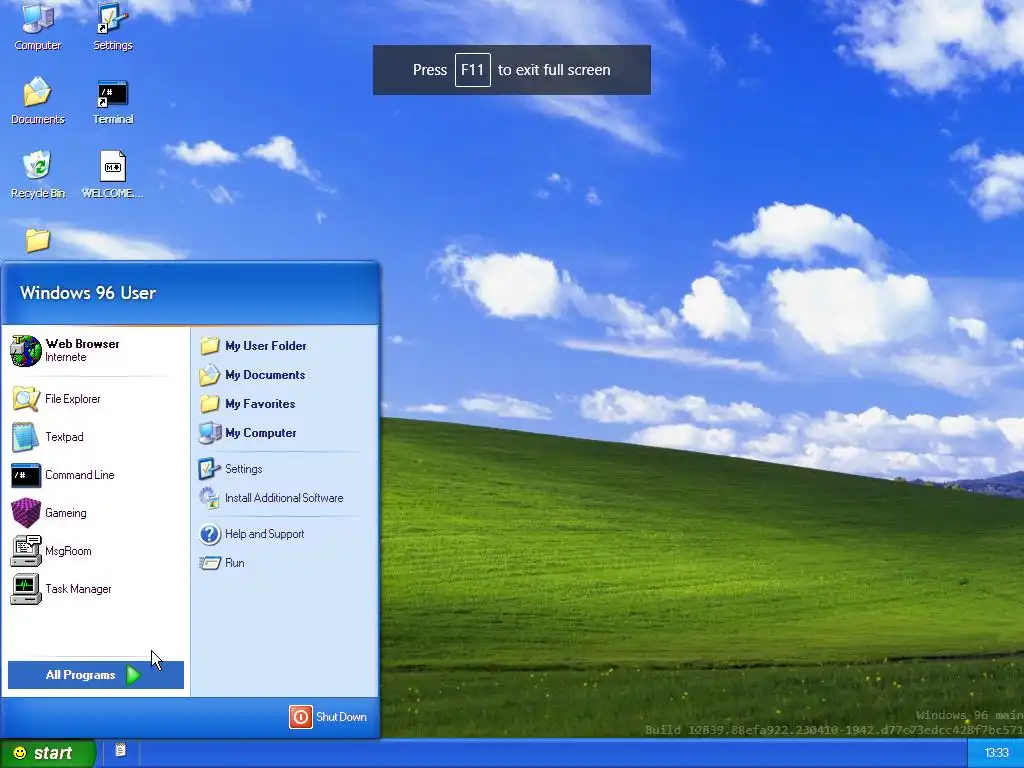Launch Web Browser from start menu

click(95, 351)
